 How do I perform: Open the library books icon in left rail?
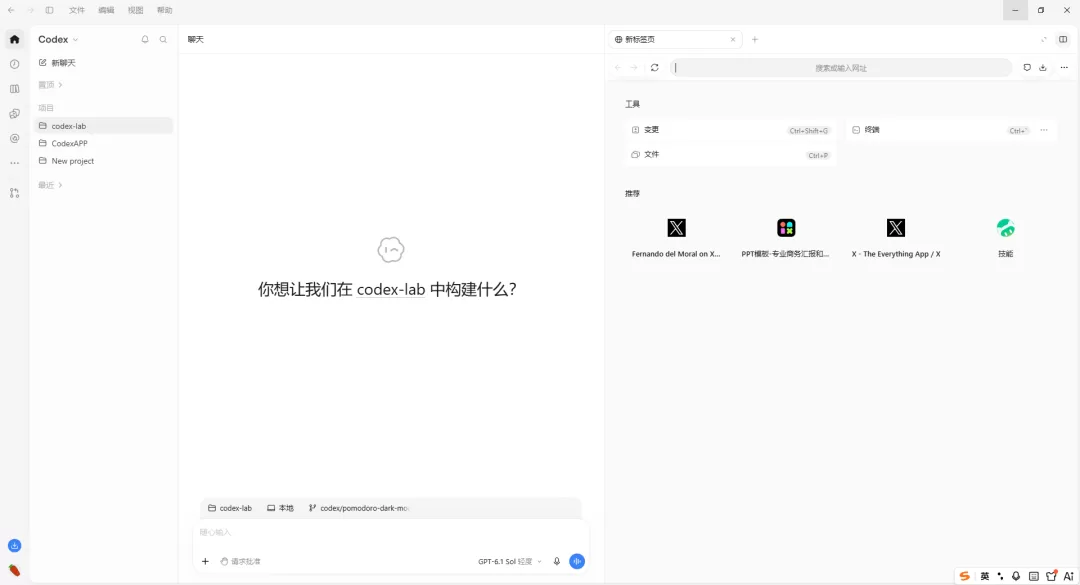[x=14, y=89]
